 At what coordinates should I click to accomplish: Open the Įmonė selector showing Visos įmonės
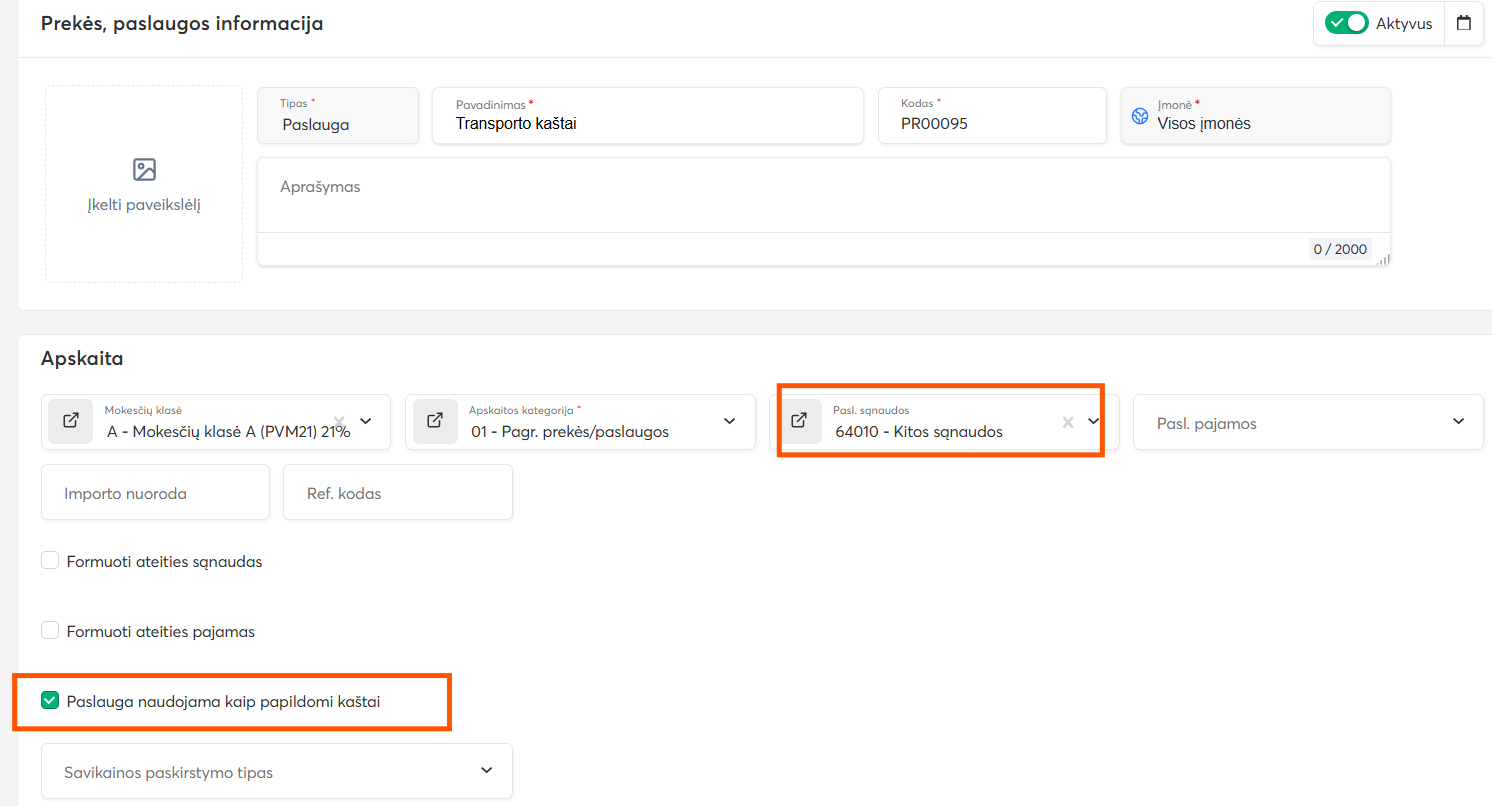tap(1256, 116)
